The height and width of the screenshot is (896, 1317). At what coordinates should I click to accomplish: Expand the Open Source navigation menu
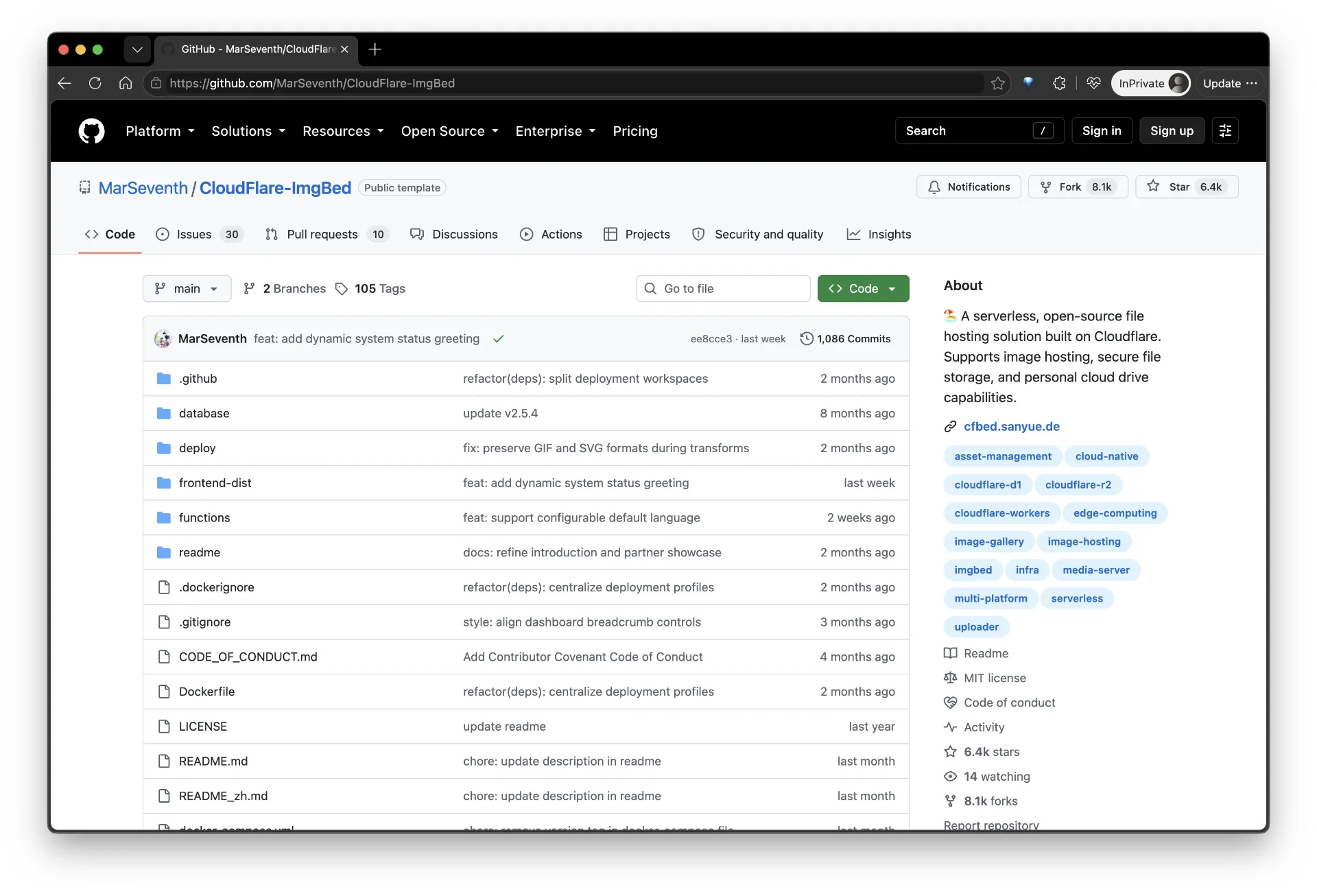tap(449, 131)
